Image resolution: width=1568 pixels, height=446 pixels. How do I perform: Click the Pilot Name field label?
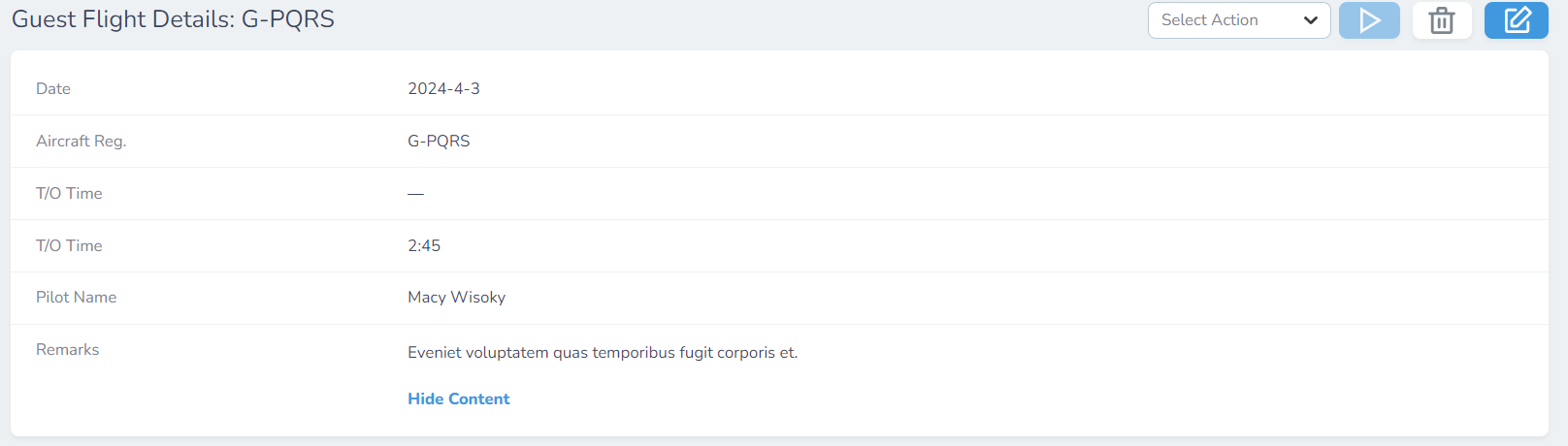pos(77,297)
